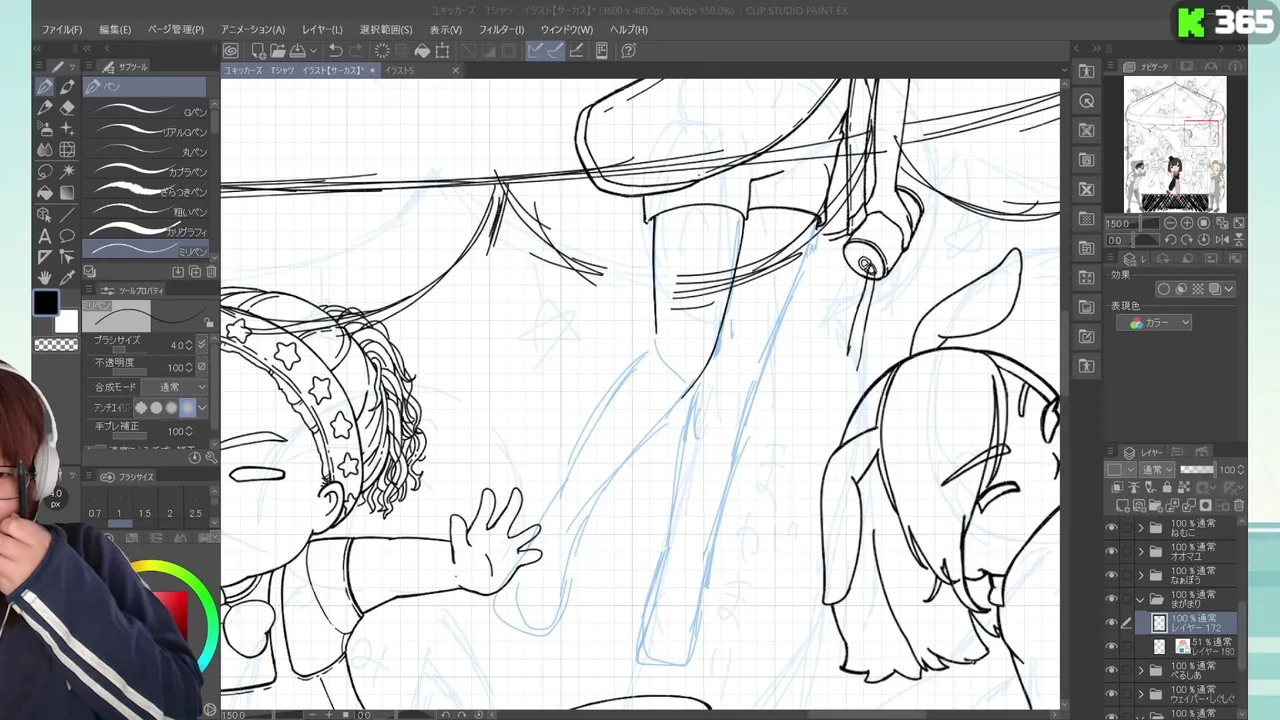
Task: Select the Balloon tool
Action: tap(67, 236)
